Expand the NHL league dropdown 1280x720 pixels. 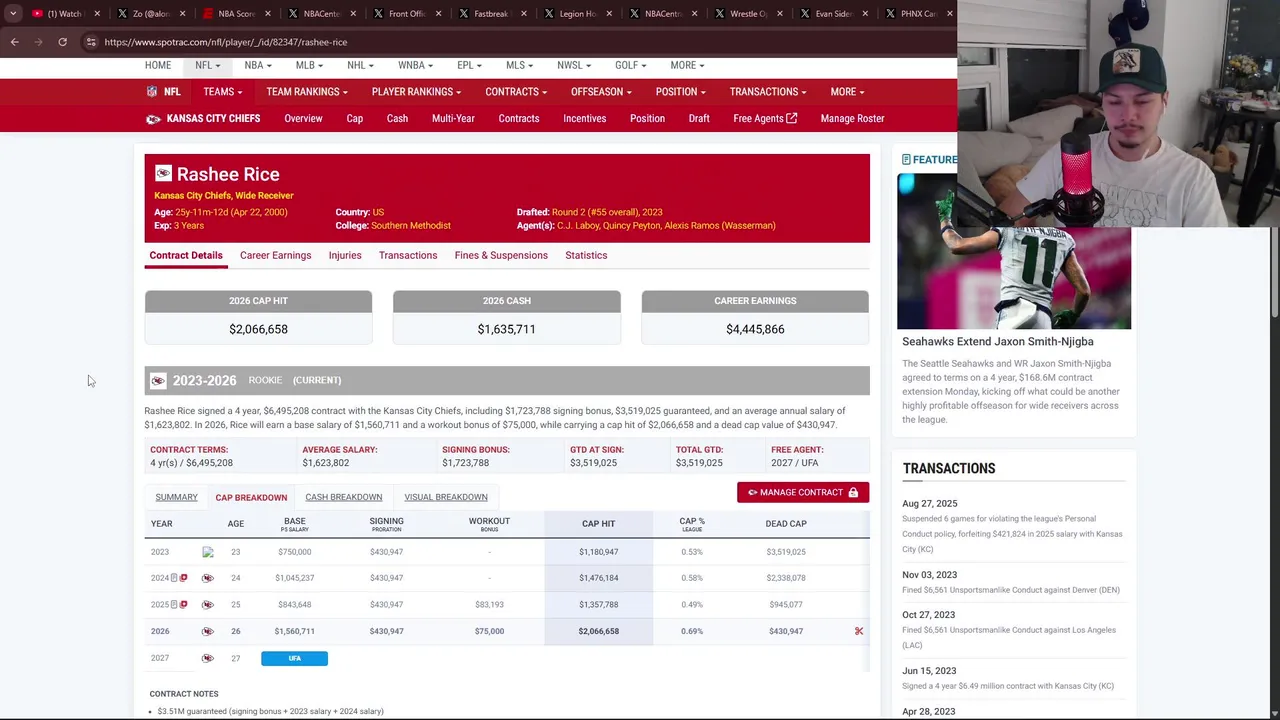click(x=360, y=65)
